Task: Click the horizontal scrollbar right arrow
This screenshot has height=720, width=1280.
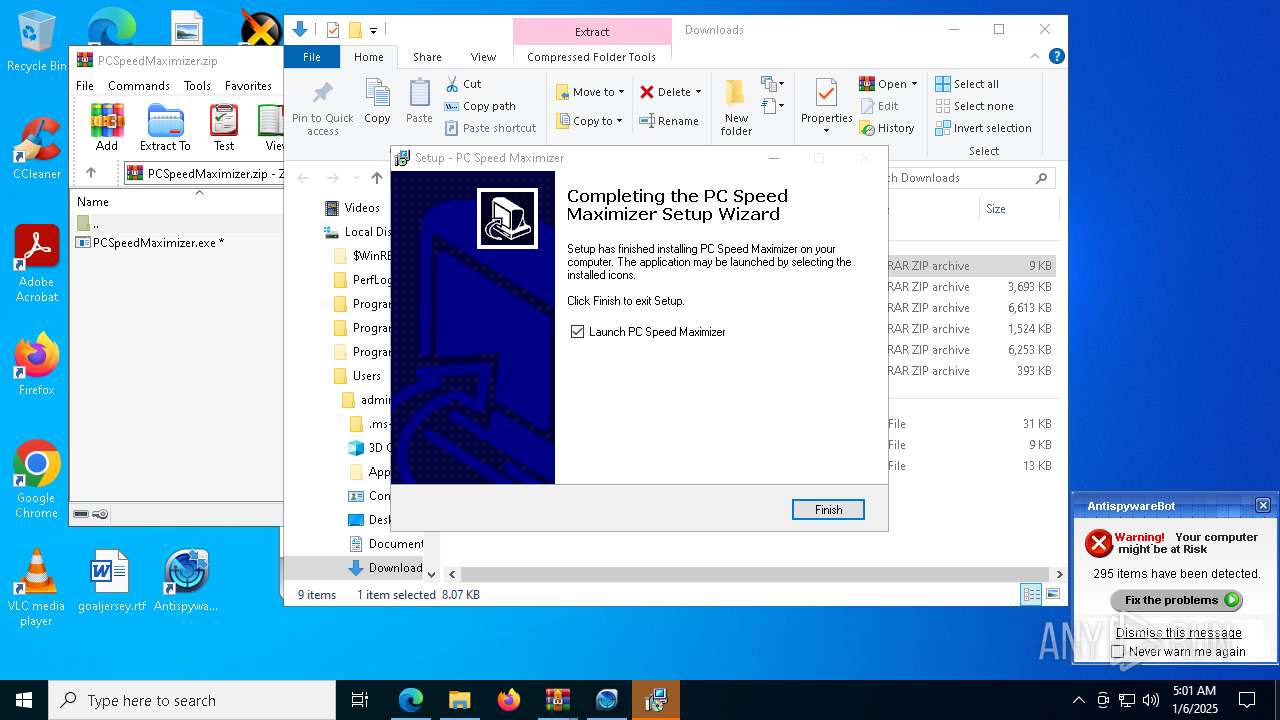Action: pyautogui.click(x=1059, y=574)
